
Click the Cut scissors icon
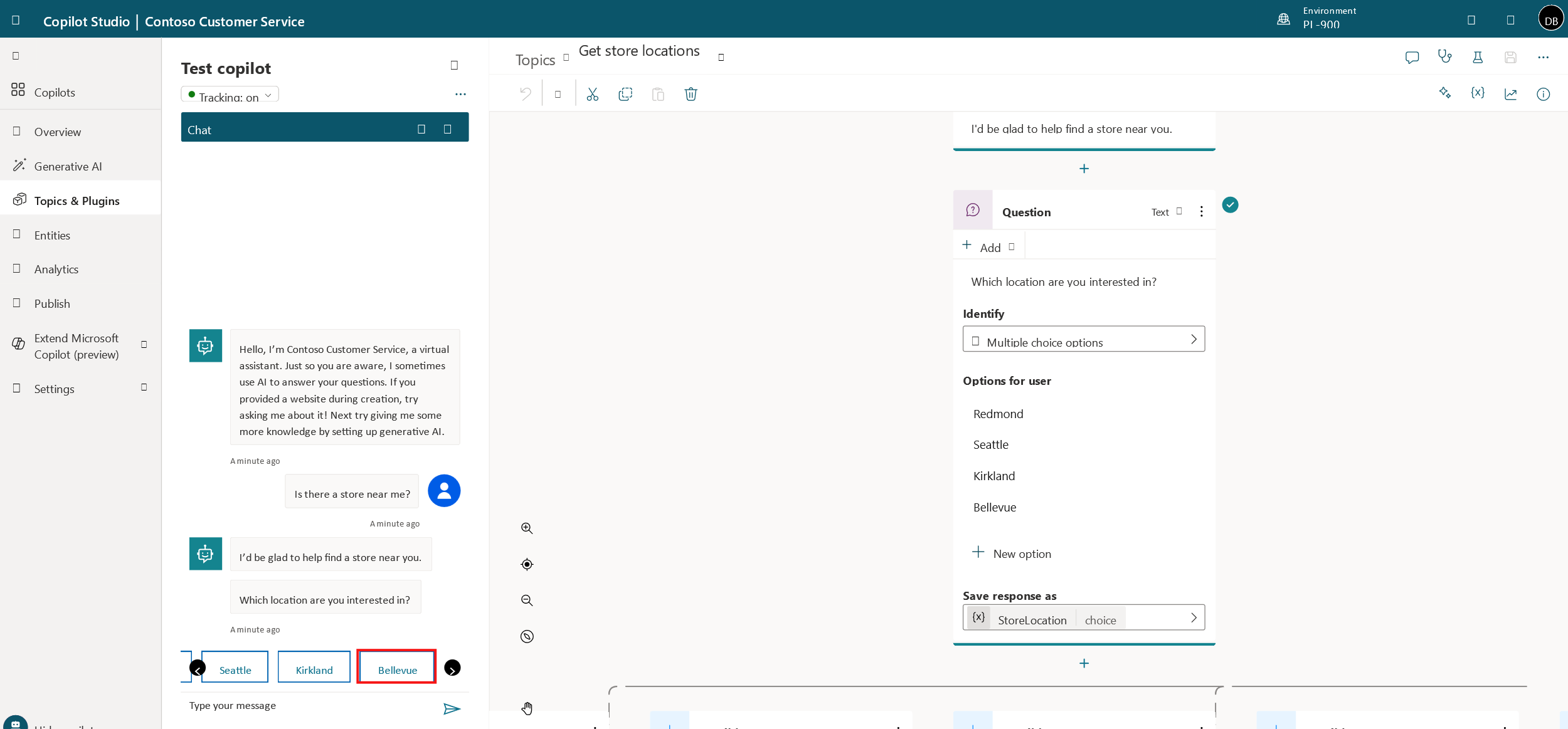[x=593, y=94]
